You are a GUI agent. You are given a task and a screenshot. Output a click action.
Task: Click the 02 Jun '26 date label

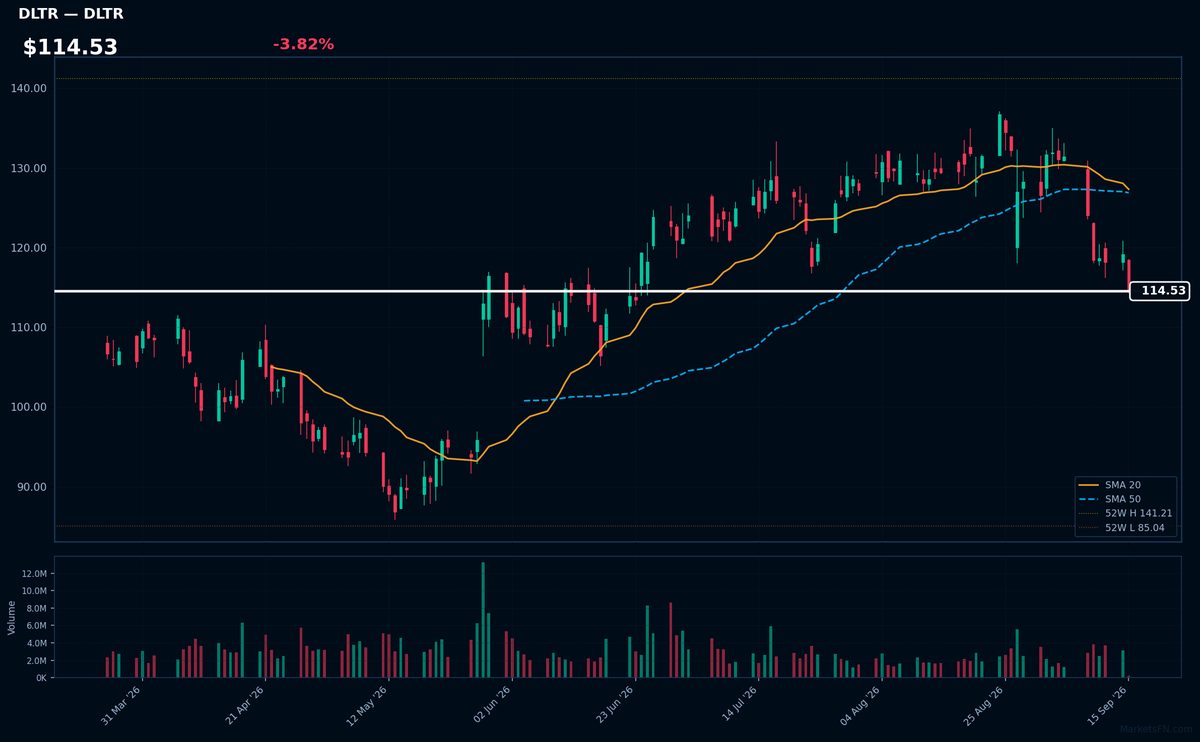[x=490, y=705]
